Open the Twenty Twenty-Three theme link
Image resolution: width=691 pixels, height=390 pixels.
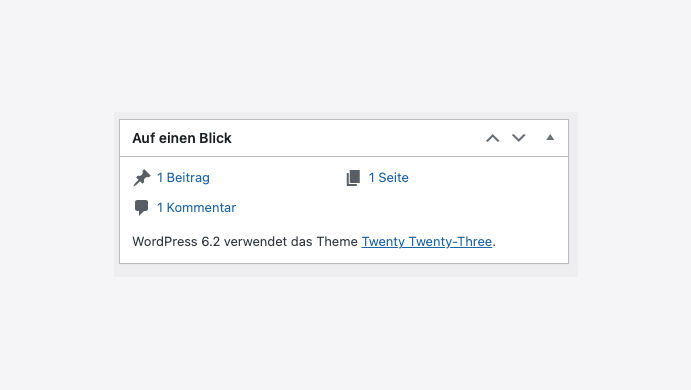pos(427,241)
